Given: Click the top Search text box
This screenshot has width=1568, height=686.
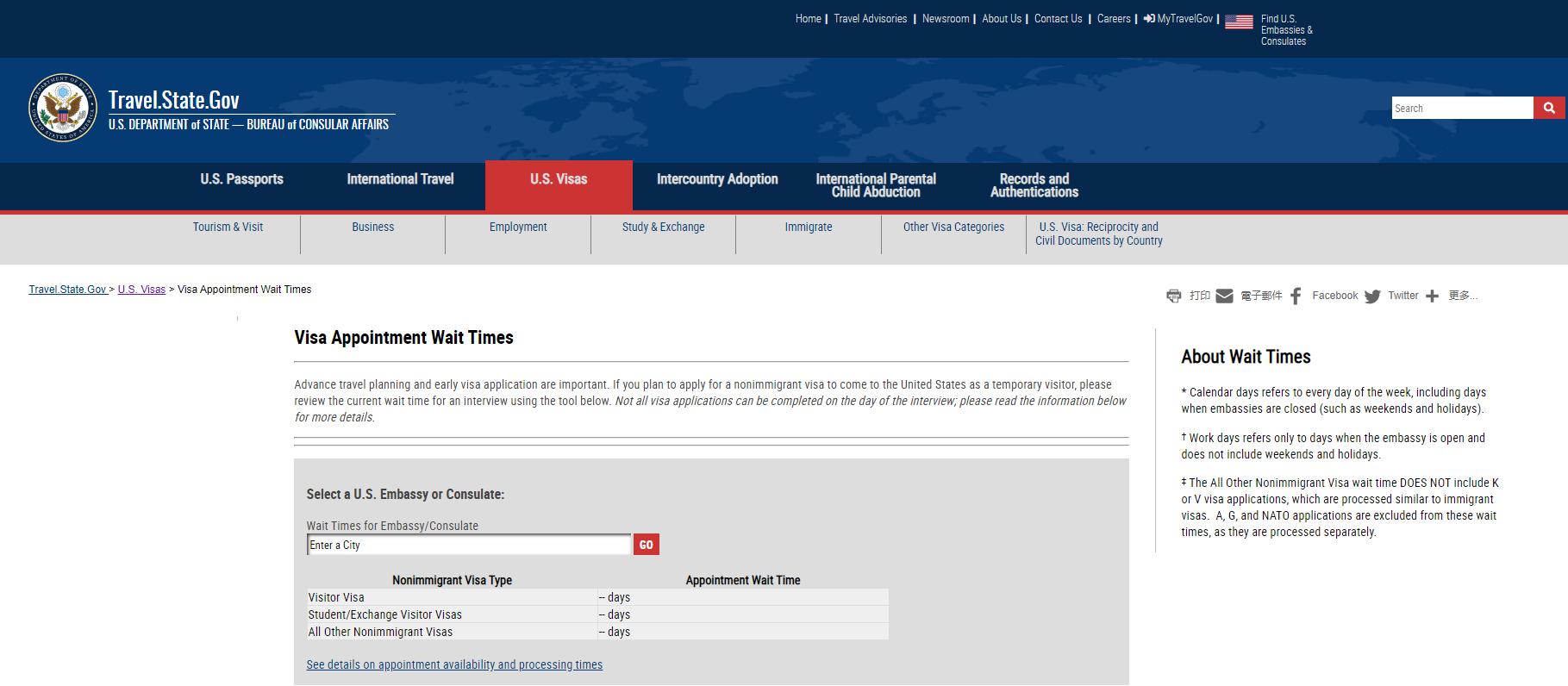Looking at the screenshot, I should (1462, 109).
